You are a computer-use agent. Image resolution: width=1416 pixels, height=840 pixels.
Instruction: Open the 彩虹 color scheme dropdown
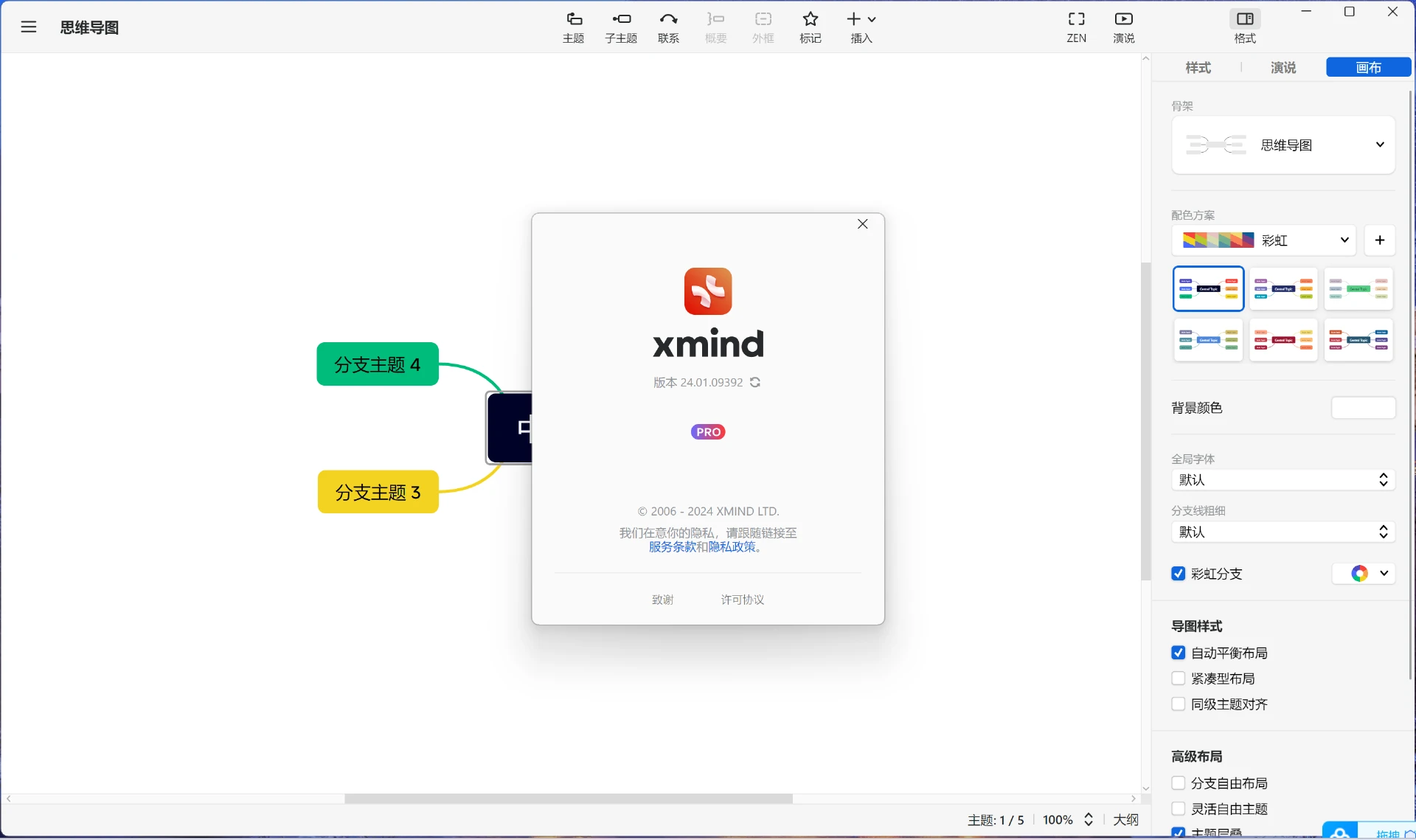point(1344,240)
